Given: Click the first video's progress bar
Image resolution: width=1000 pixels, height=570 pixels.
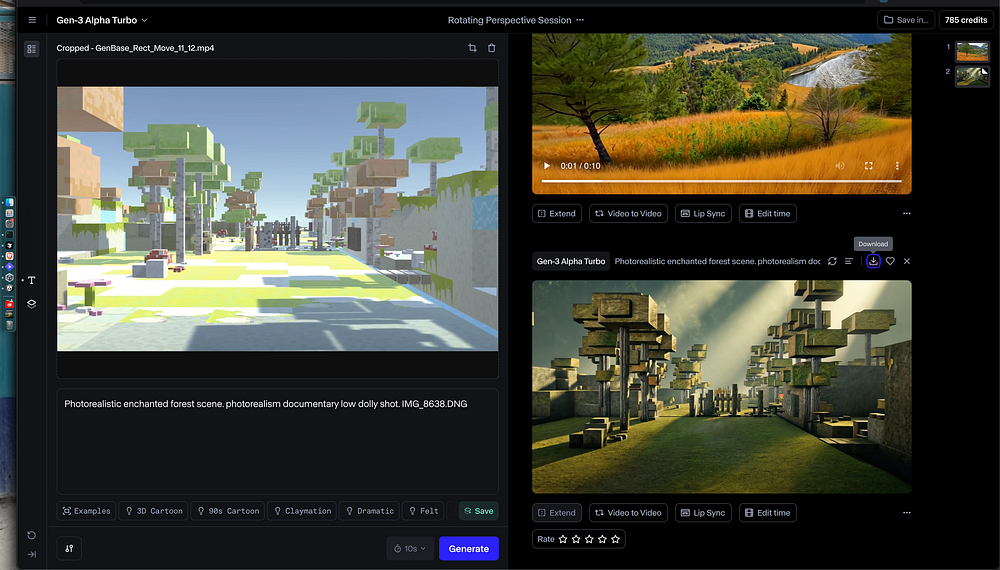Looking at the screenshot, I should [721, 181].
